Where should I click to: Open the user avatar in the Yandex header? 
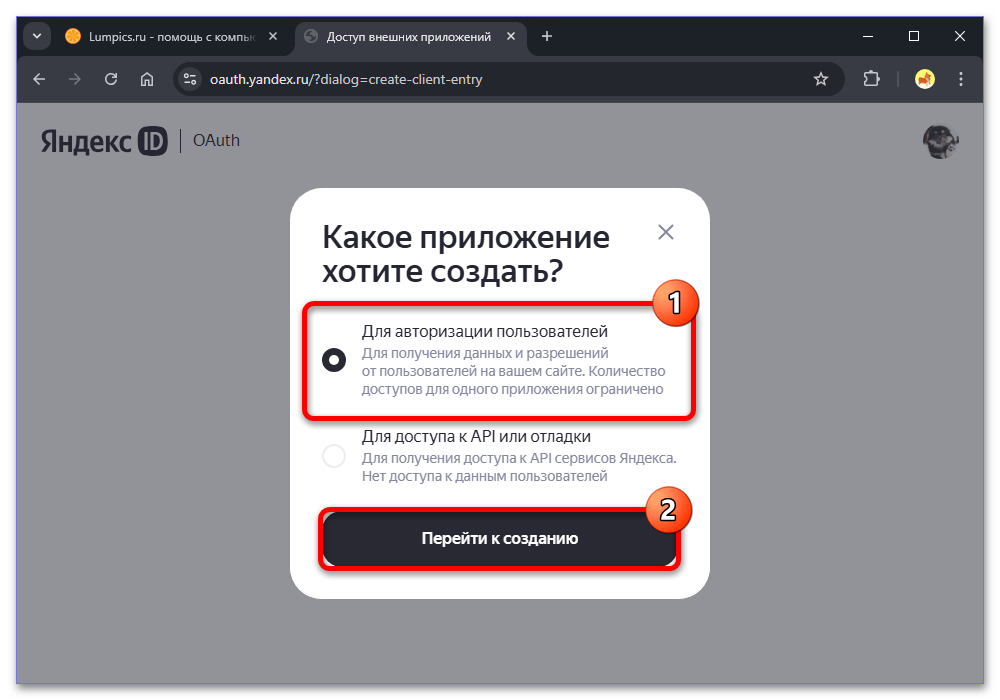940,141
